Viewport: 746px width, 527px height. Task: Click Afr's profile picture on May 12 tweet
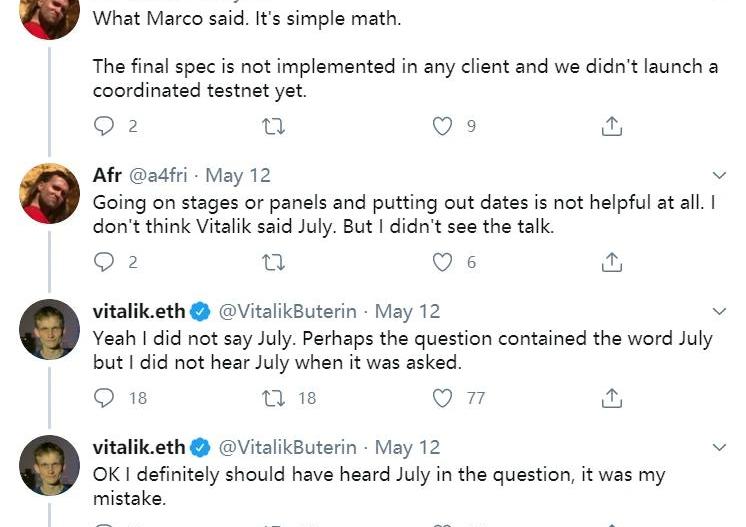click(50, 193)
